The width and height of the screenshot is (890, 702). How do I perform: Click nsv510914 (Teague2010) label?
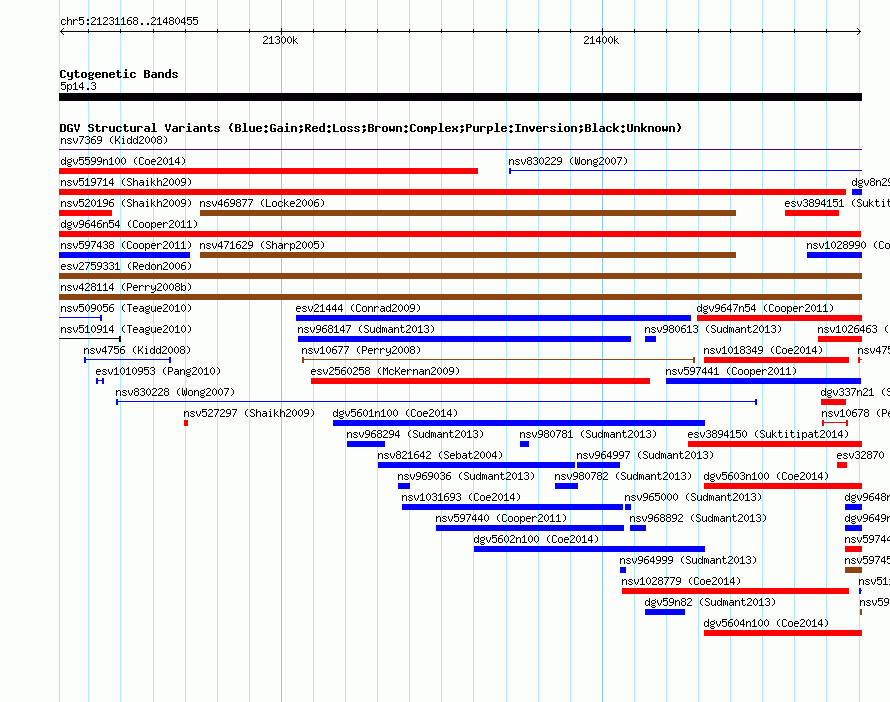(x=126, y=329)
